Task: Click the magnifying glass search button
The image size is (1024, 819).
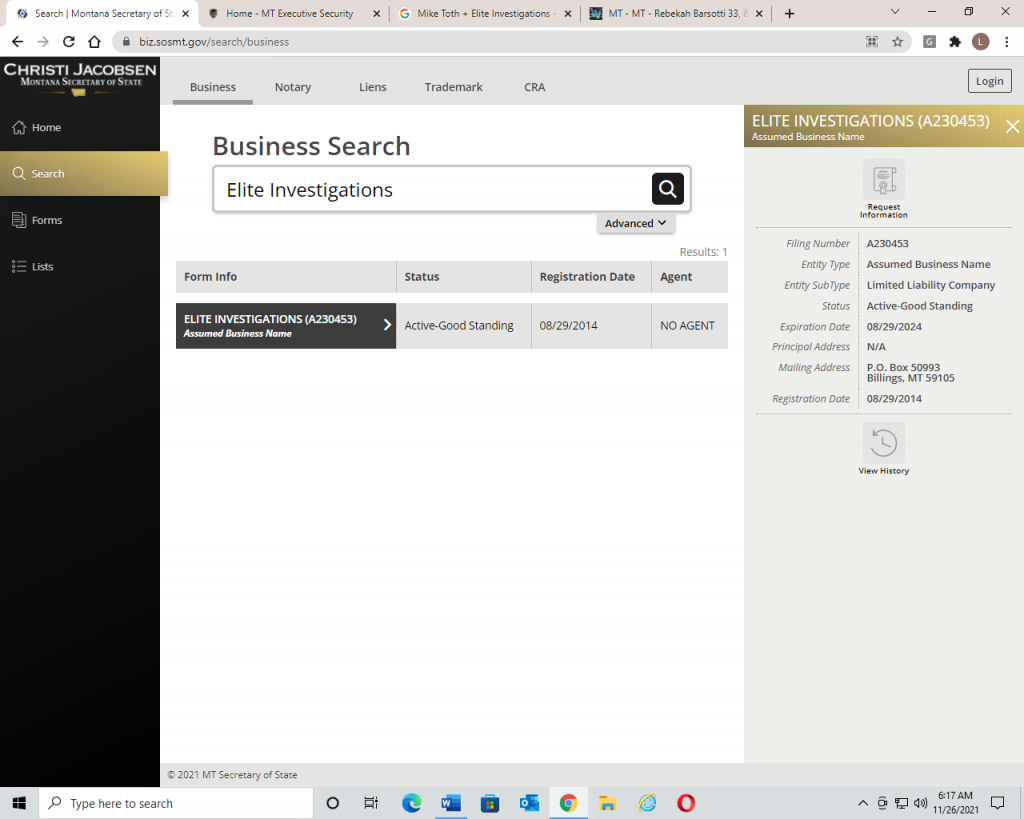Action: (x=667, y=188)
